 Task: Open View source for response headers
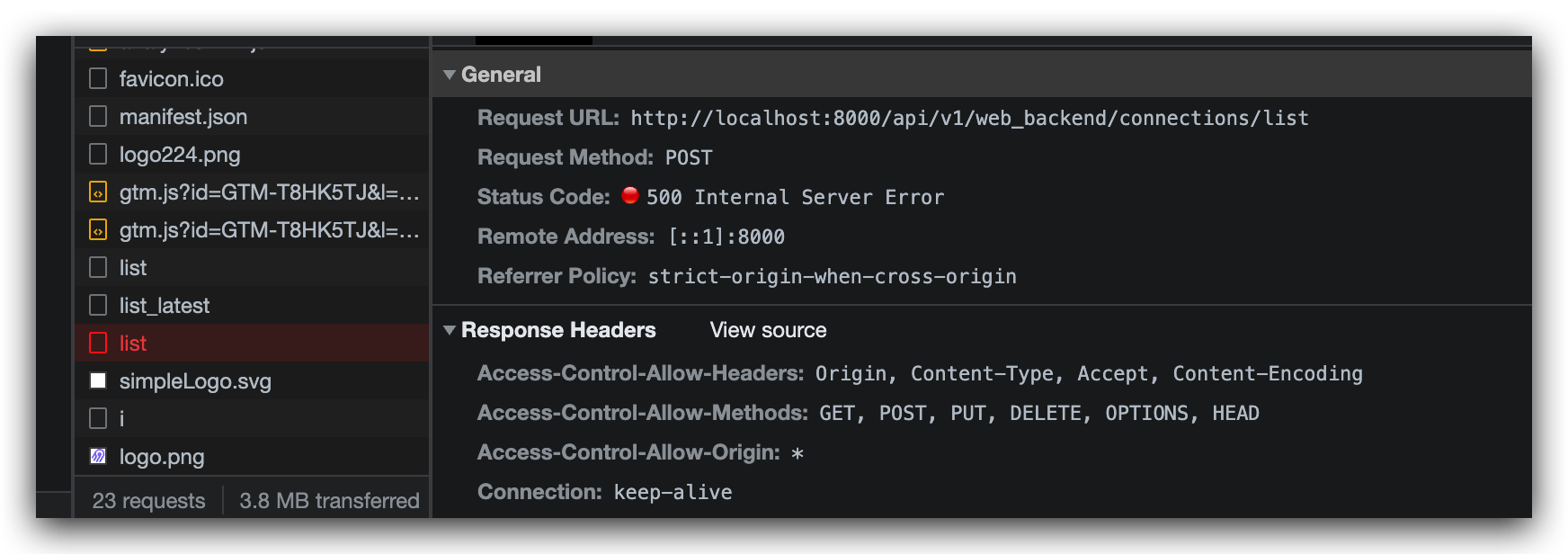tap(768, 330)
